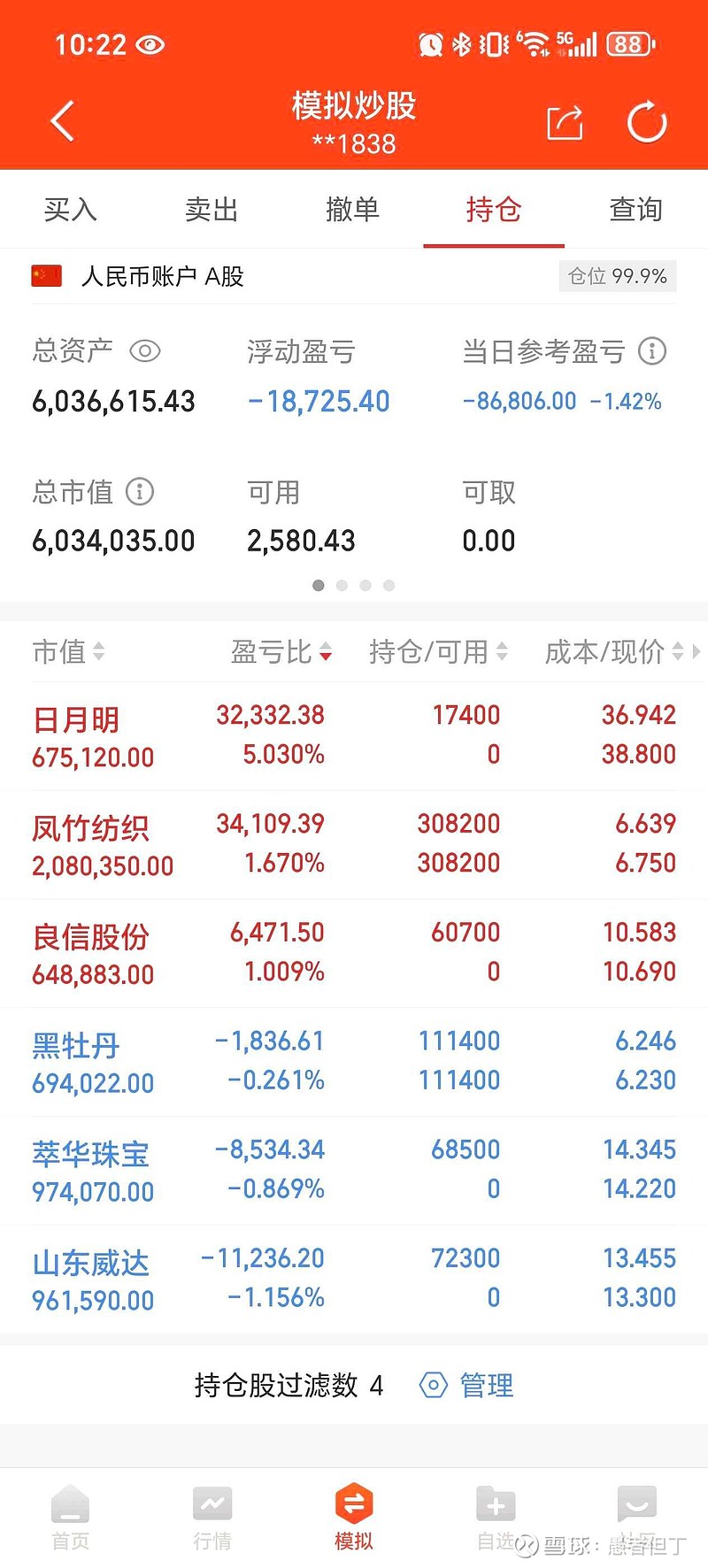Switch to the 买入 tab

[x=71, y=210]
